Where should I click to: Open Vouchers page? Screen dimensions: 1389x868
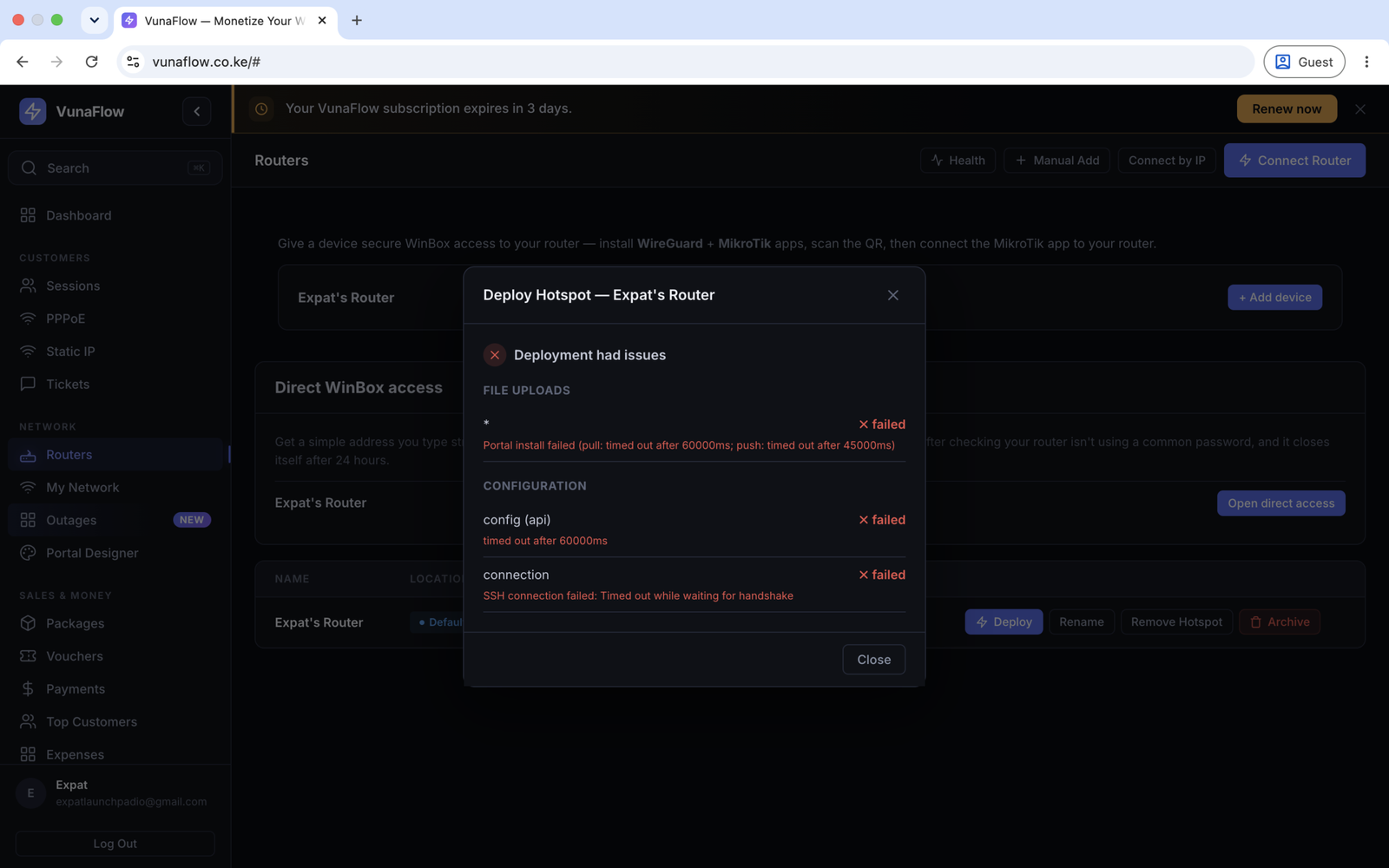115,656
